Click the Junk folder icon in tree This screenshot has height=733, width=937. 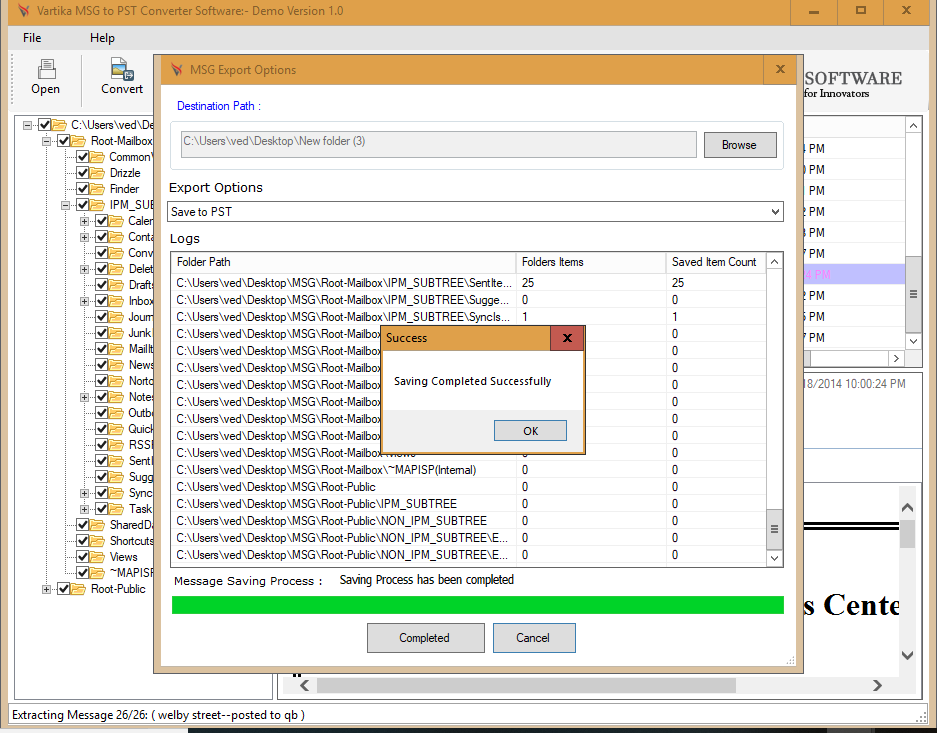point(117,333)
